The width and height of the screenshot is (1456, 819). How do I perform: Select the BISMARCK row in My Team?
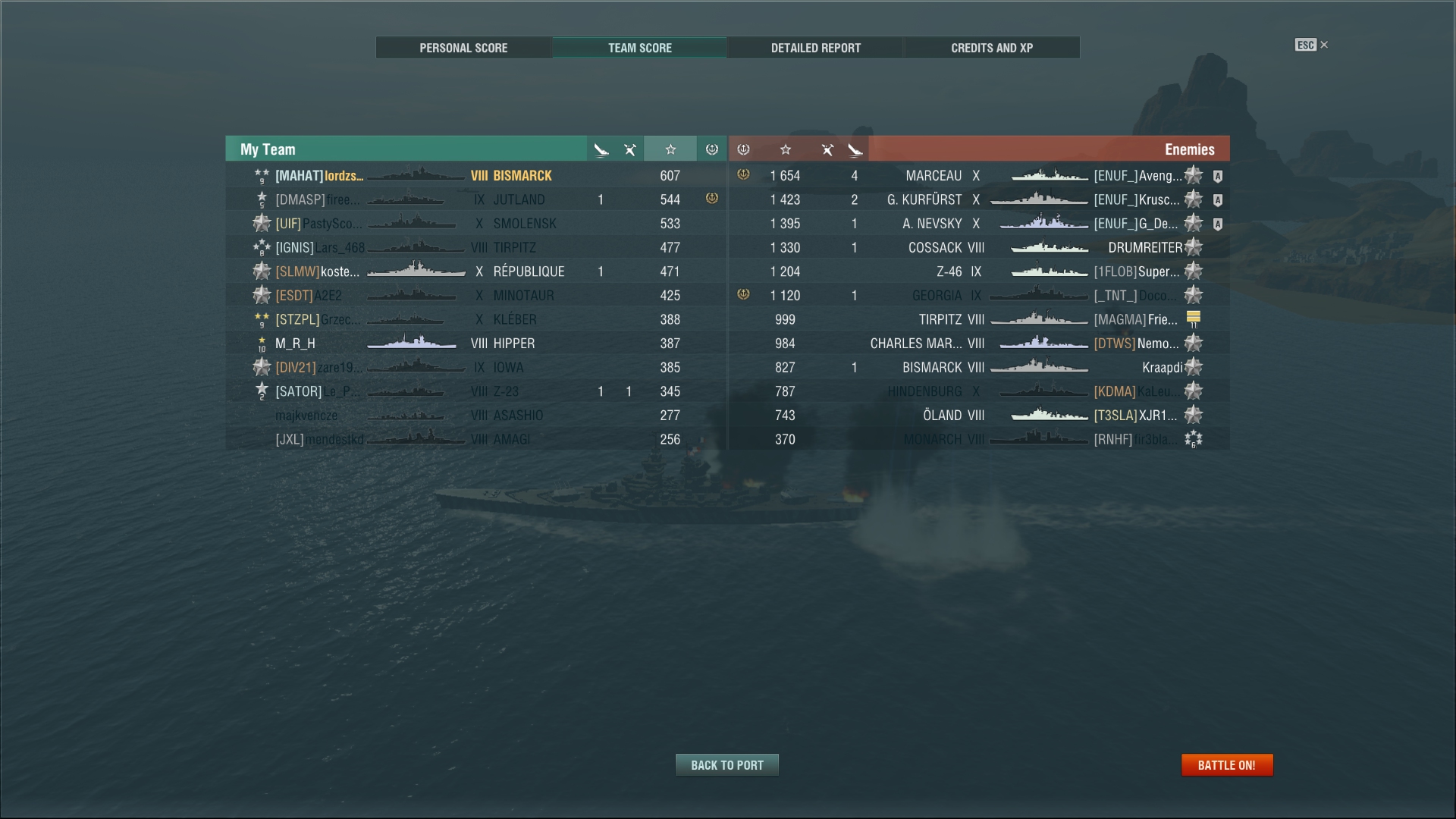(x=476, y=175)
